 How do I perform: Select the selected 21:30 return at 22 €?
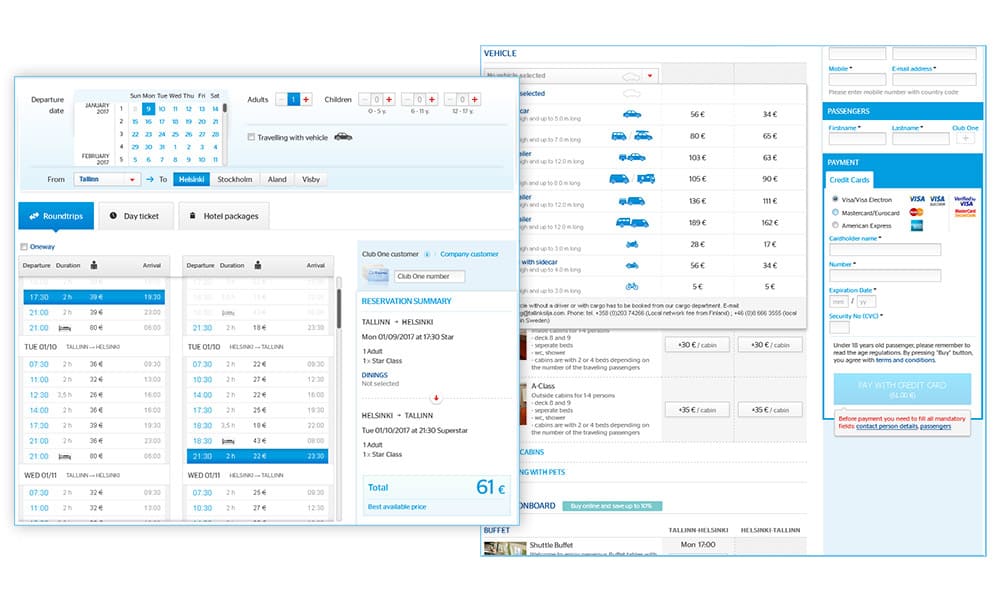click(258, 456)
